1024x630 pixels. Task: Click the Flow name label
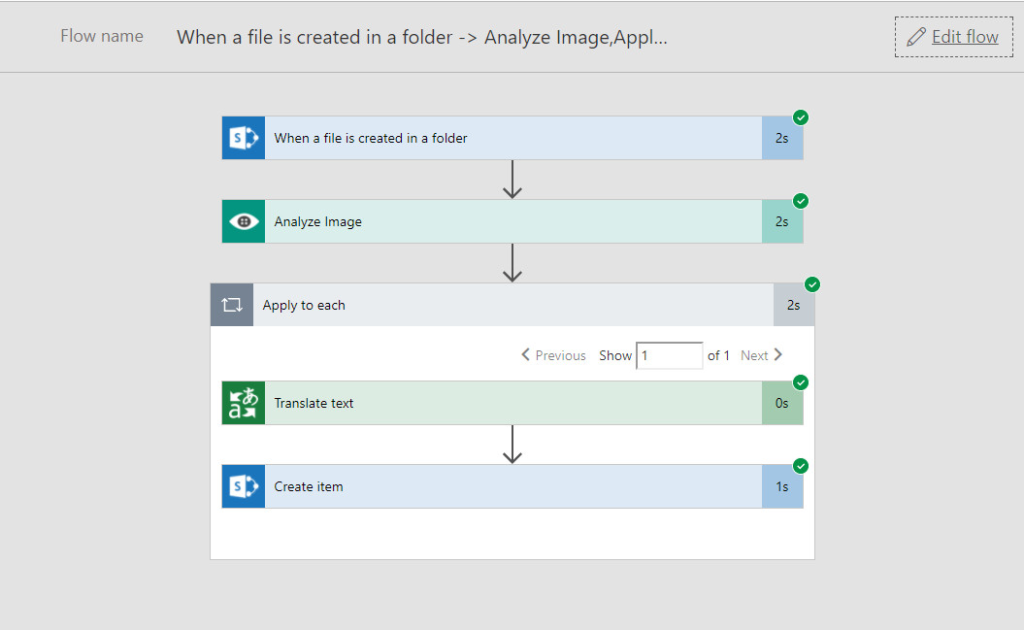point(101,36)
